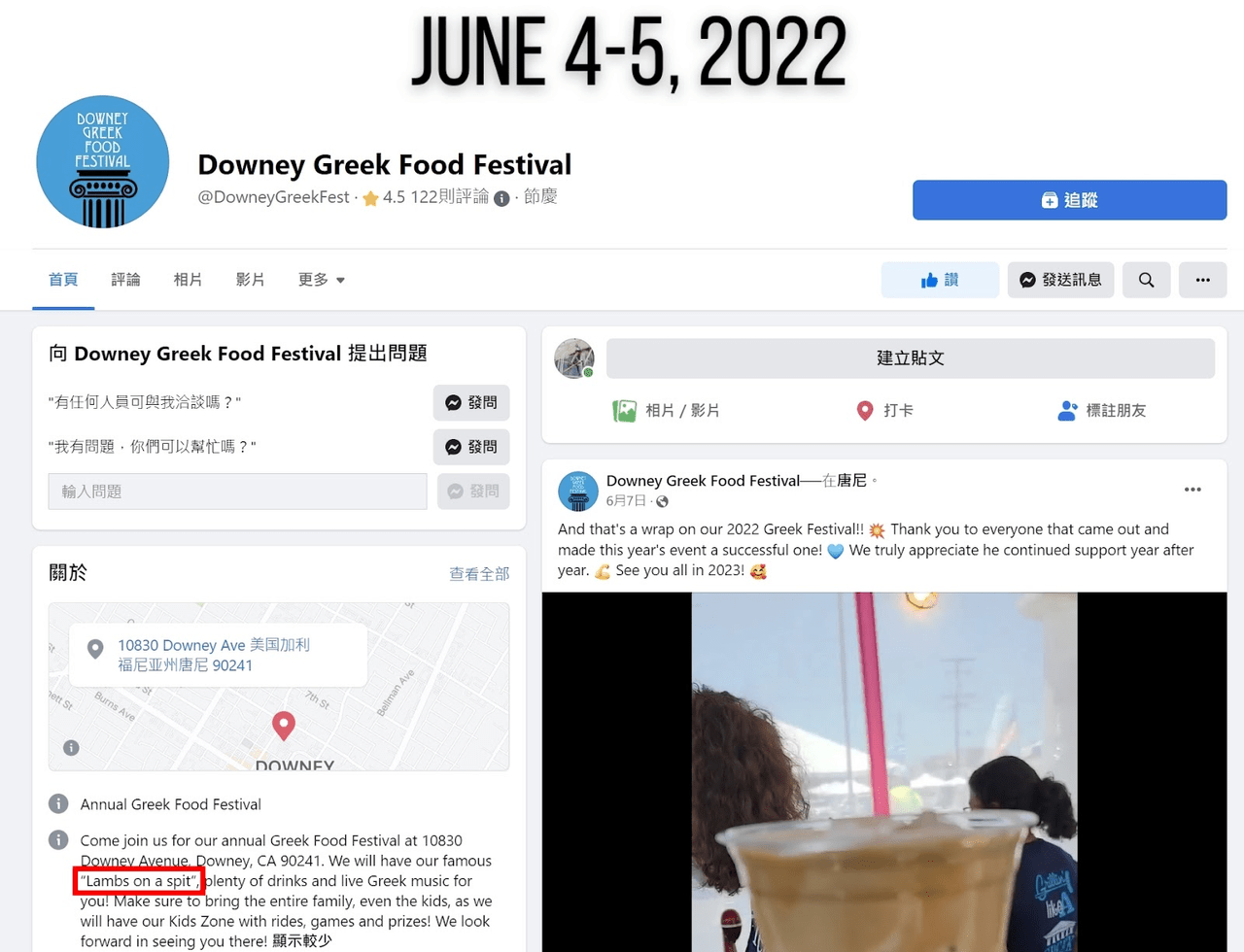
Task: Open post options three-dots menu
Action: (1192, 490)
